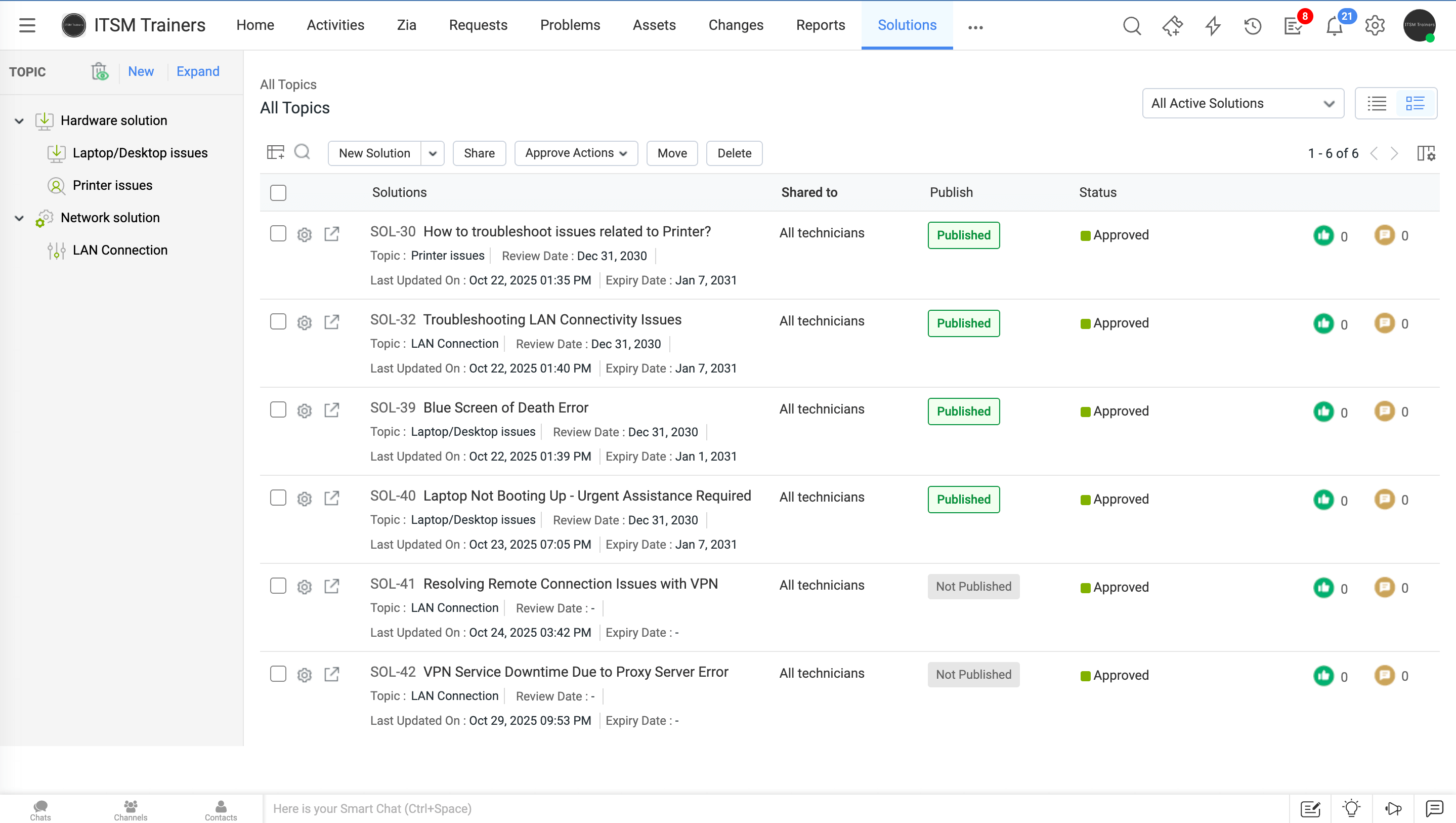Open the All Active Solutions filter dropdown
The image size is (1456, 823).
click(1243, 104)
